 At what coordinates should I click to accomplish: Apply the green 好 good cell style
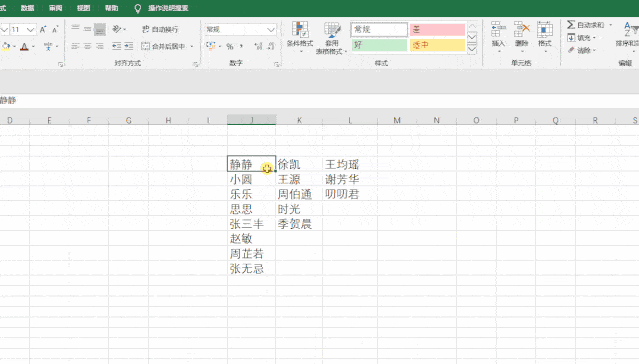click(x=379, y=45)
